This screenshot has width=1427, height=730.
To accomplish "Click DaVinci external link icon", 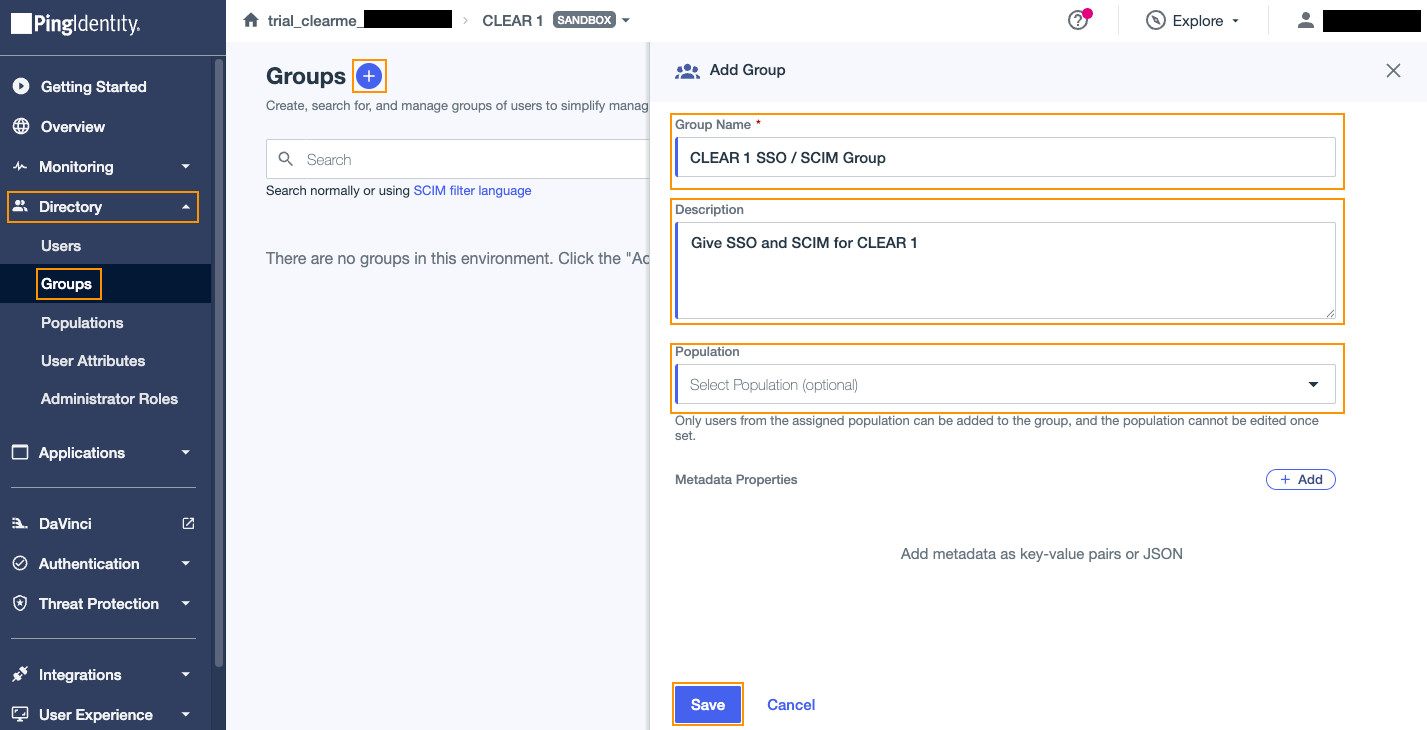I will (188, 523).
